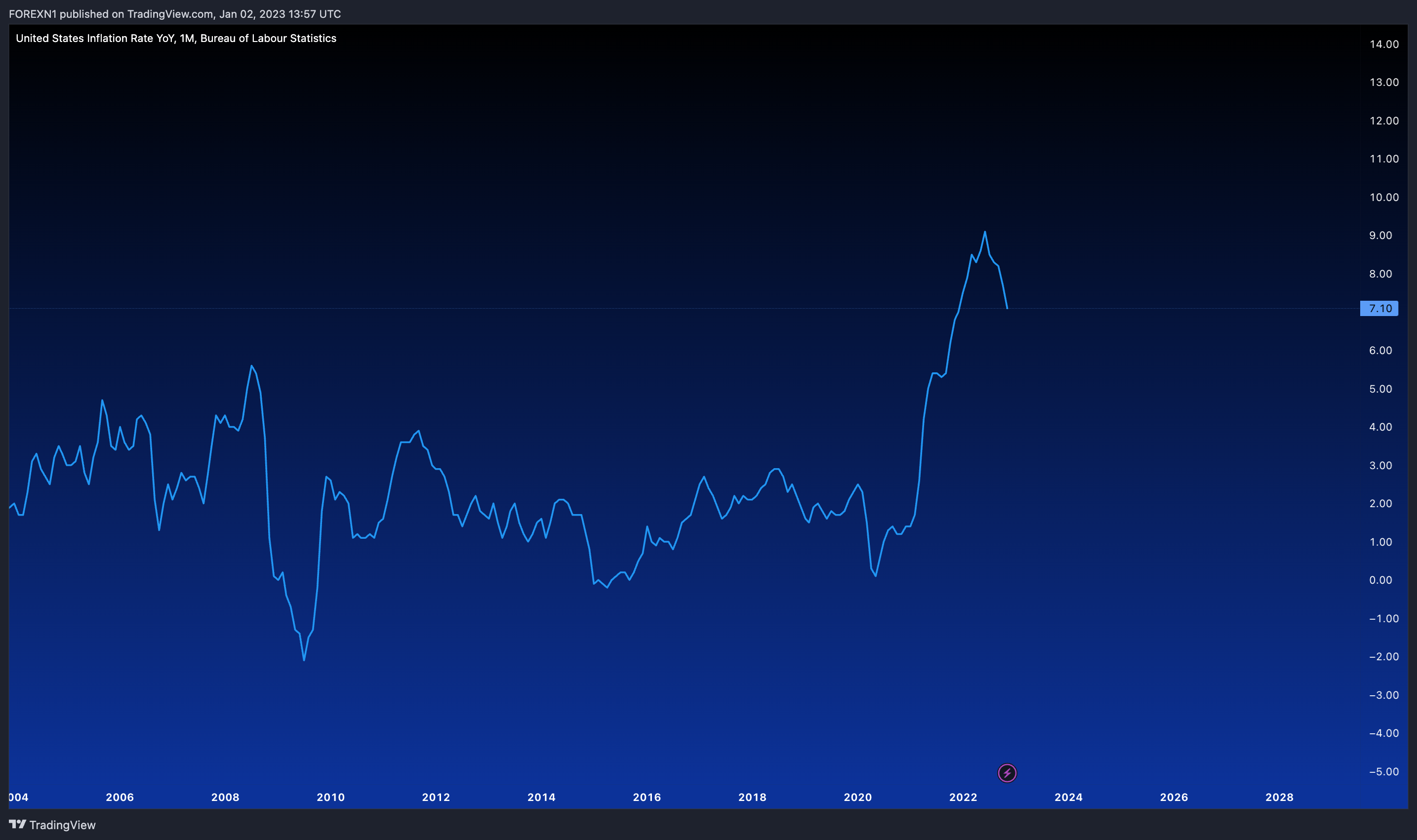
Task: Click the 2020 year label on time axis
Action: coord(858,797)
